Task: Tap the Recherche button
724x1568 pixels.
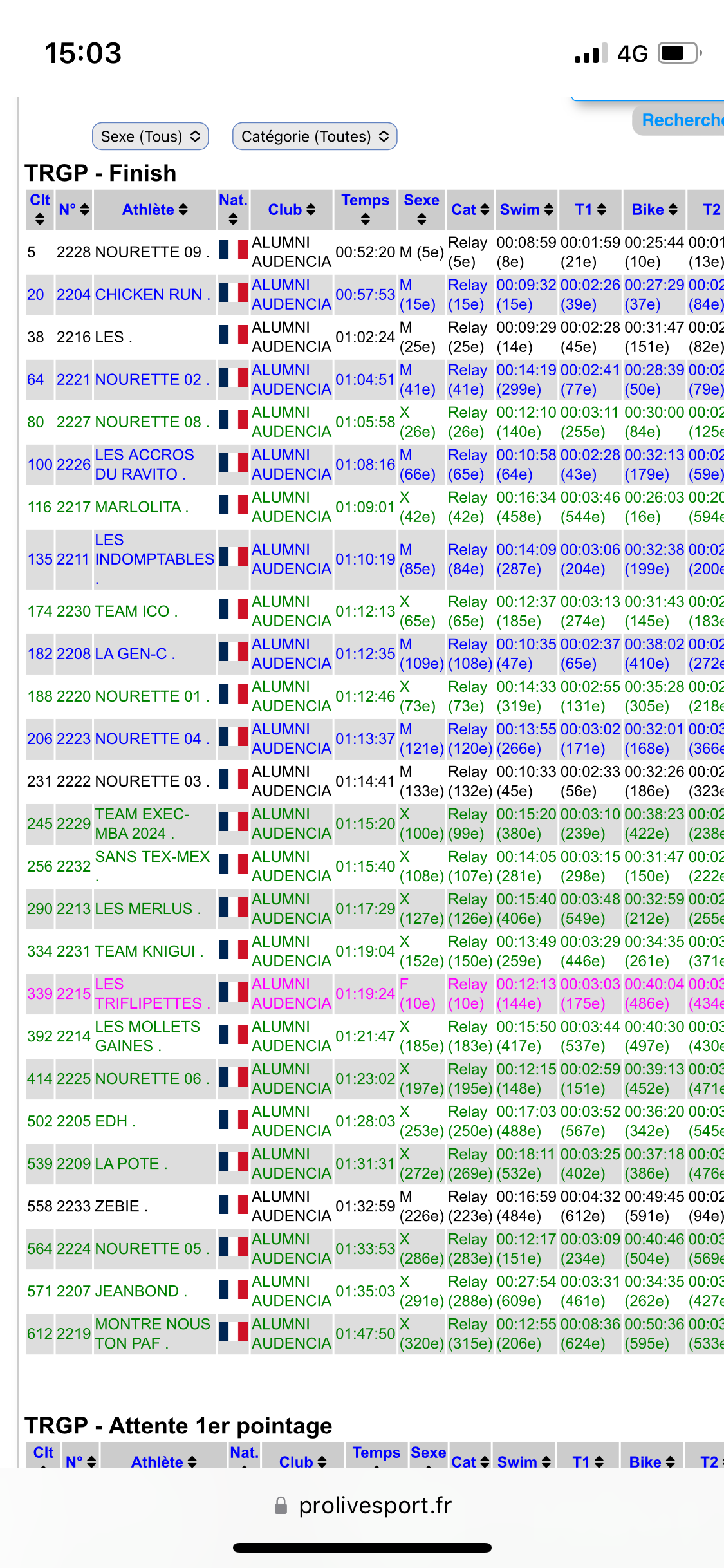Action: tap(681, 120)
